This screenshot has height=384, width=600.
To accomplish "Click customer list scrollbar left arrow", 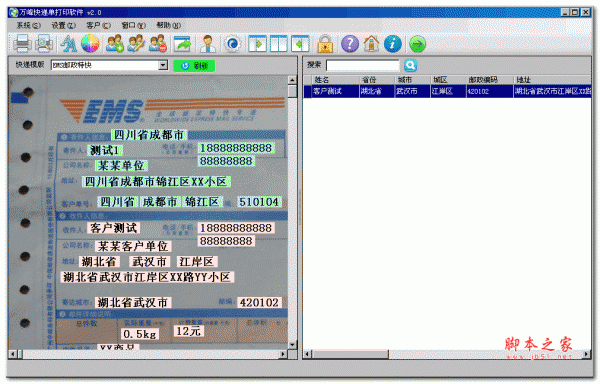I will coord(307,354).
